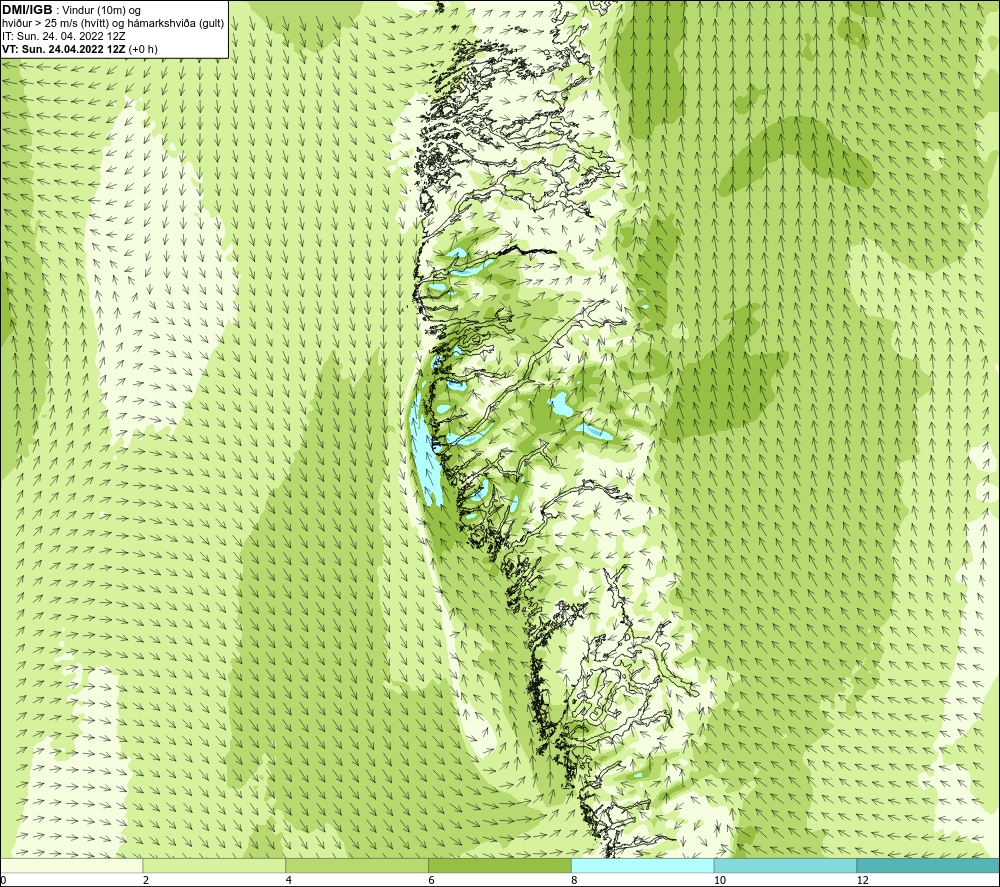This screenshot has height=887, width=1000.
Task: Click the title line "DMI/IGB : Vindur (10m) og"
Action: (x=71, y=10)
